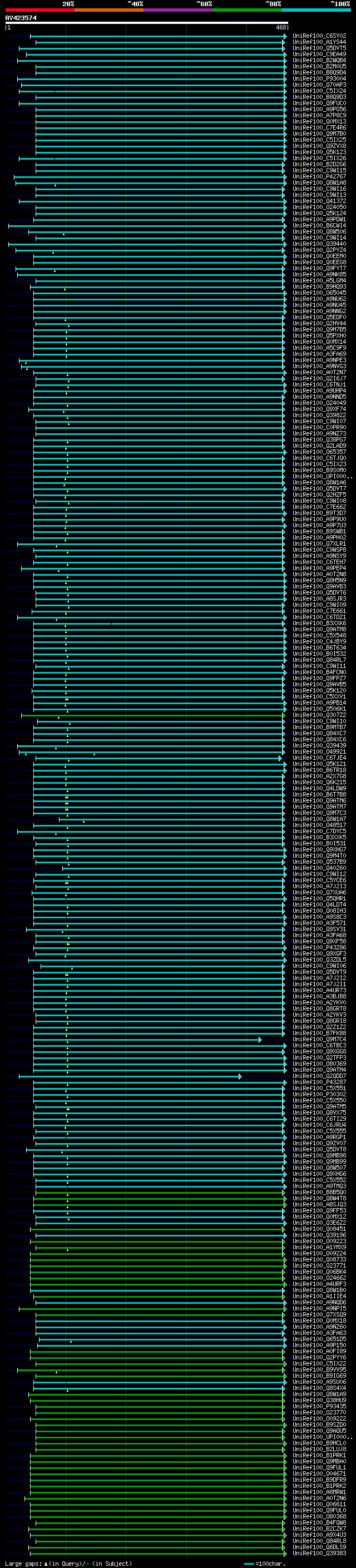Click the UniRef100_C4JBY9 entry

point(319,641)
